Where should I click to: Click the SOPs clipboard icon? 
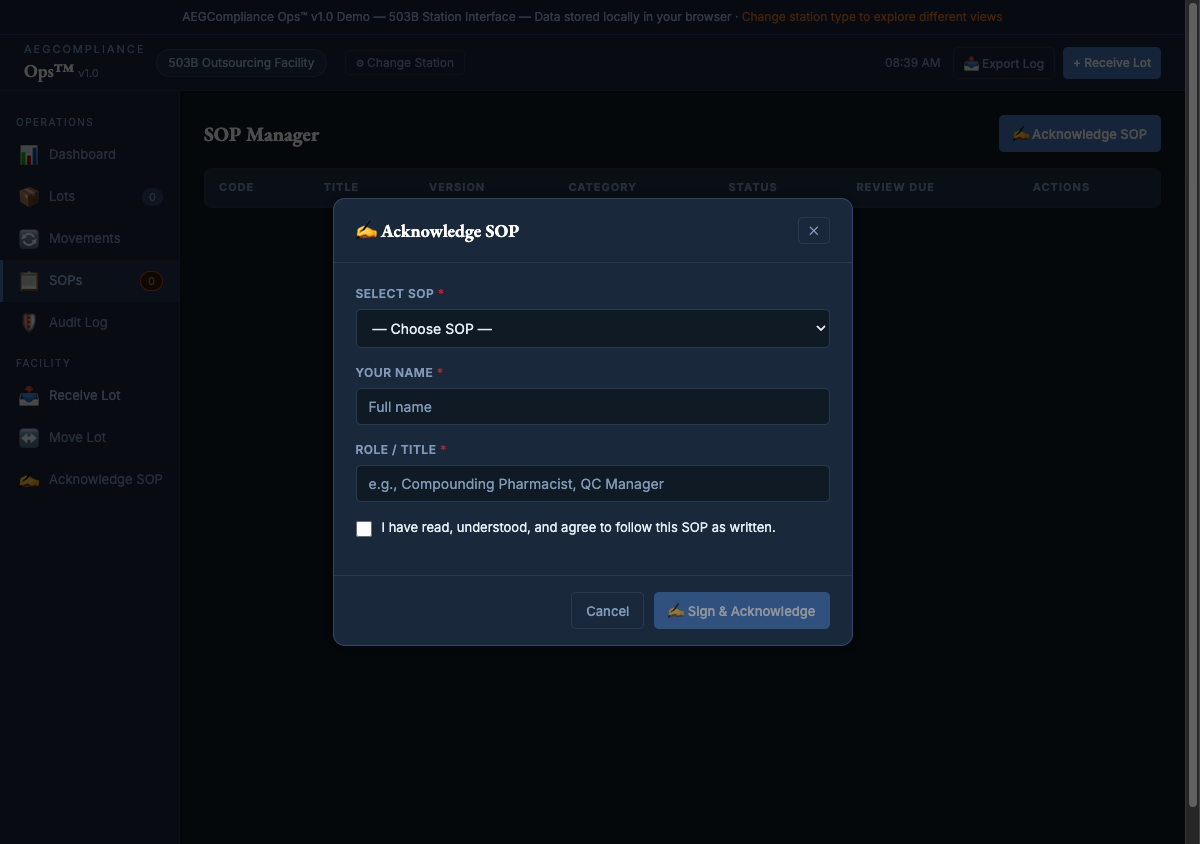click(29, 281)
